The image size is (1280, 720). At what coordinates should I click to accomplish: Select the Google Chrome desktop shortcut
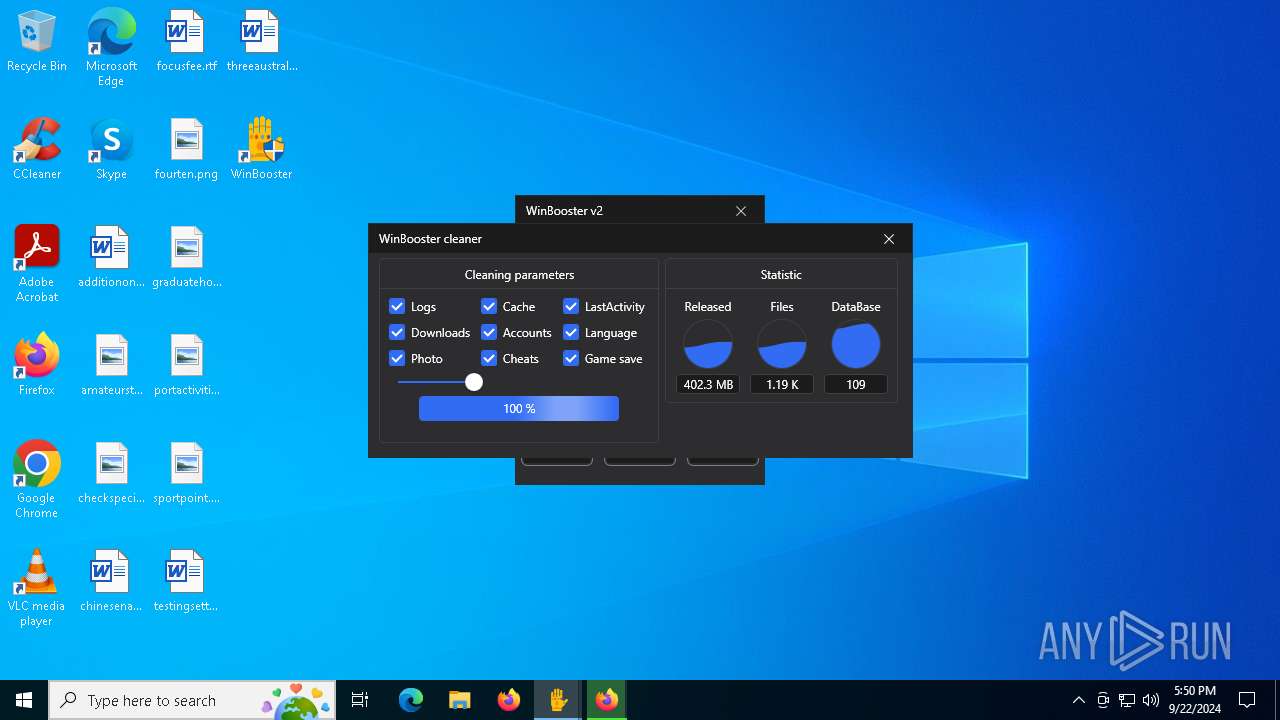tap(37, 480)
